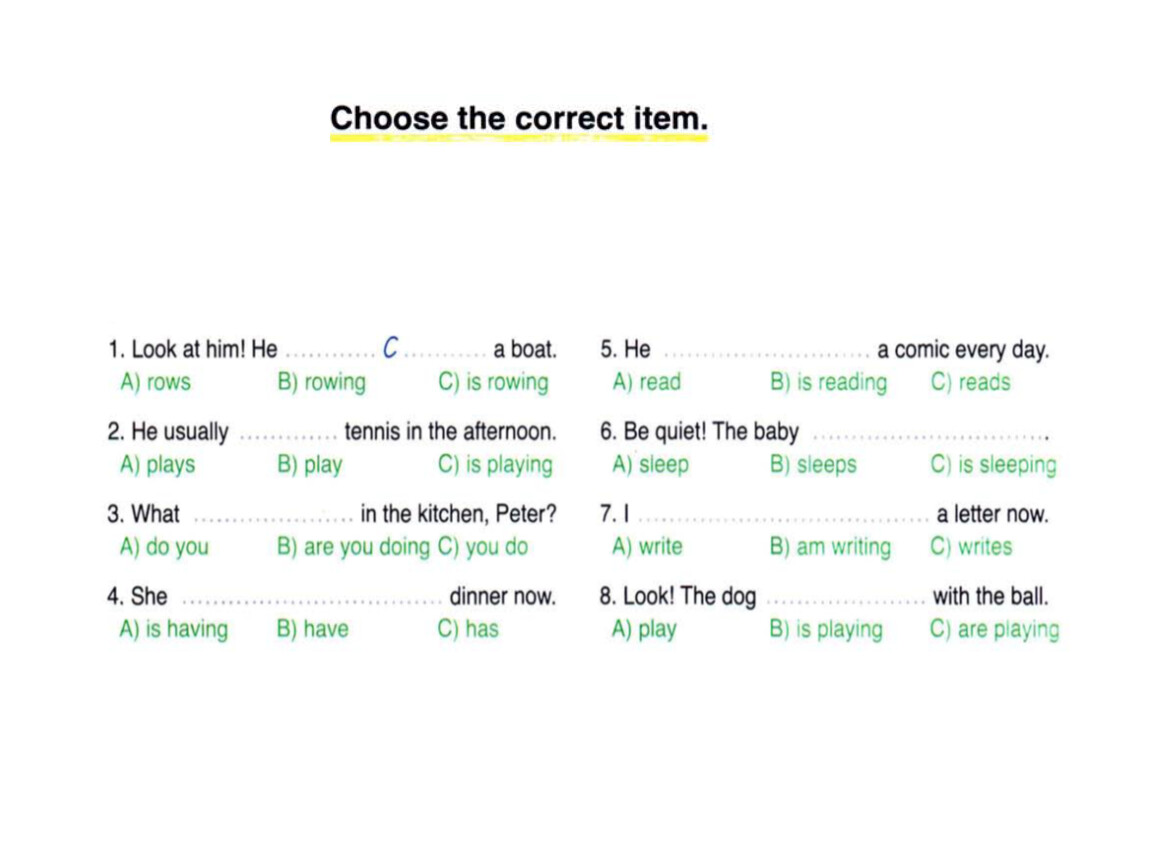Pick 'C) has' under question 4
This screenshot has height=864, width=1150.
(468, 629)
